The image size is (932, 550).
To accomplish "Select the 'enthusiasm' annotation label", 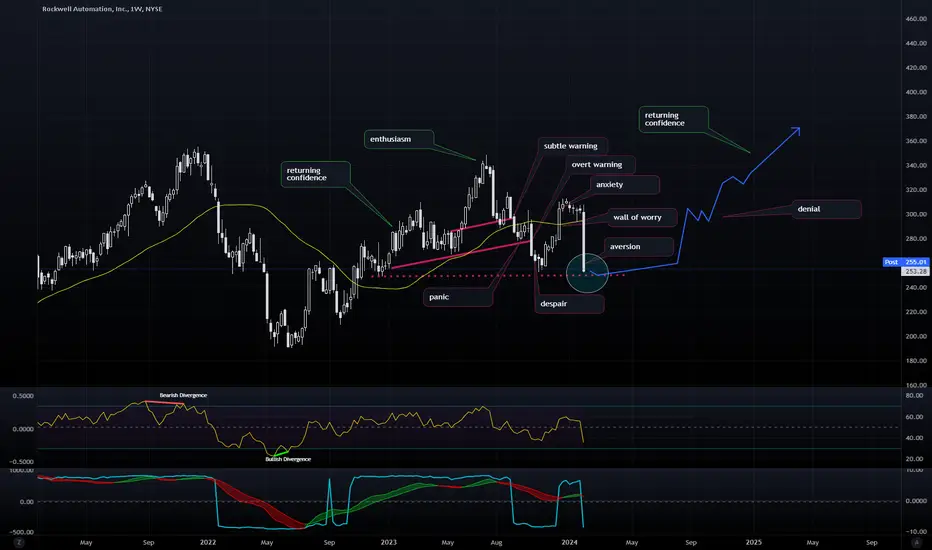I will click(x=398, y=139).
